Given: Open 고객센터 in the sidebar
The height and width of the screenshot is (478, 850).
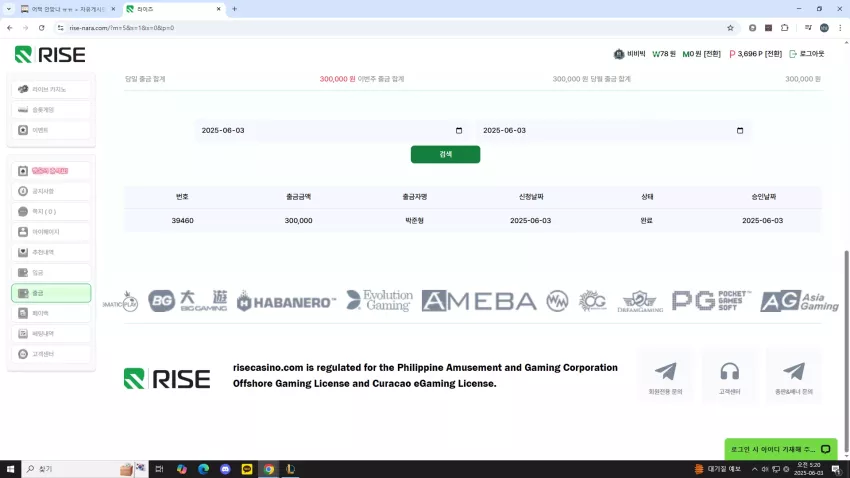Looking at the screenshot, I should pyautogui.click(x=51, y=354).
